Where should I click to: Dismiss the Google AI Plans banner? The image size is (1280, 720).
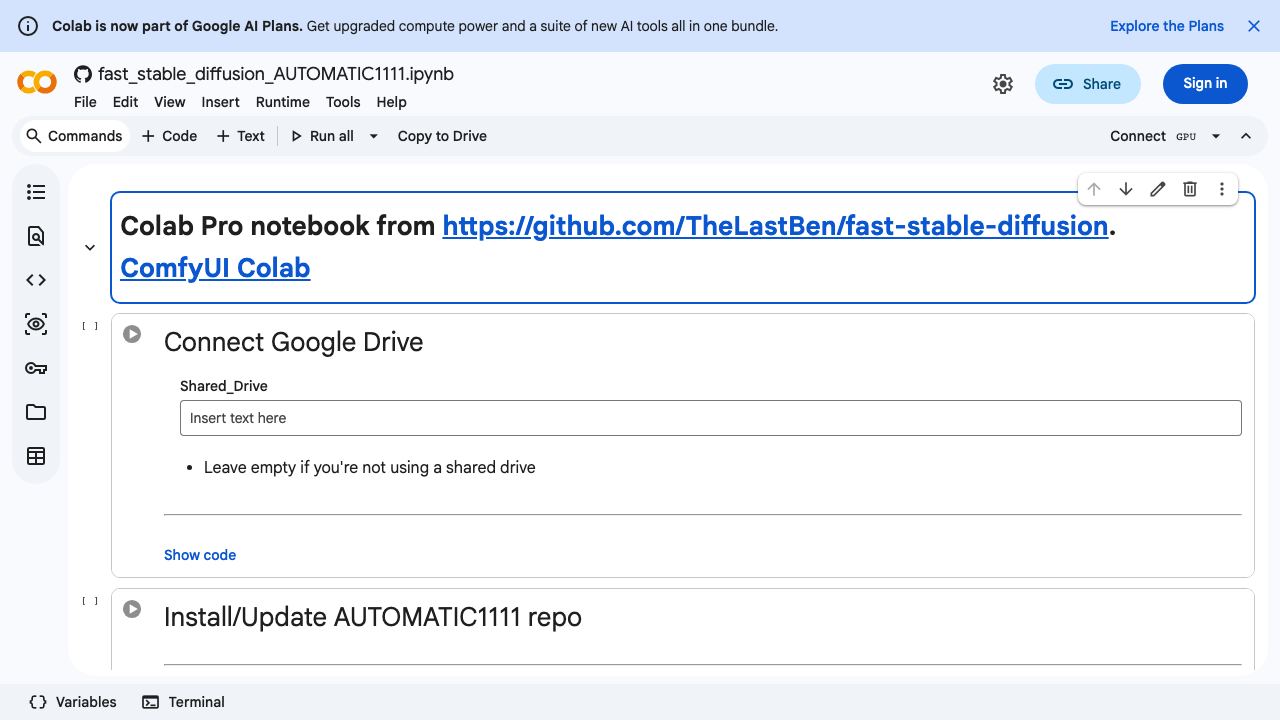click(x=1254, y=26)
